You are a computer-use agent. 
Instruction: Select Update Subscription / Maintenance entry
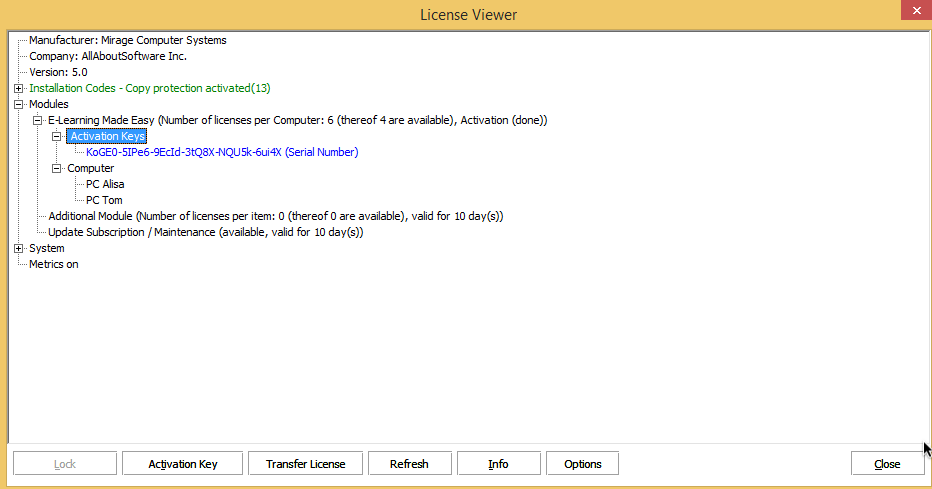[x=206, y=233]
